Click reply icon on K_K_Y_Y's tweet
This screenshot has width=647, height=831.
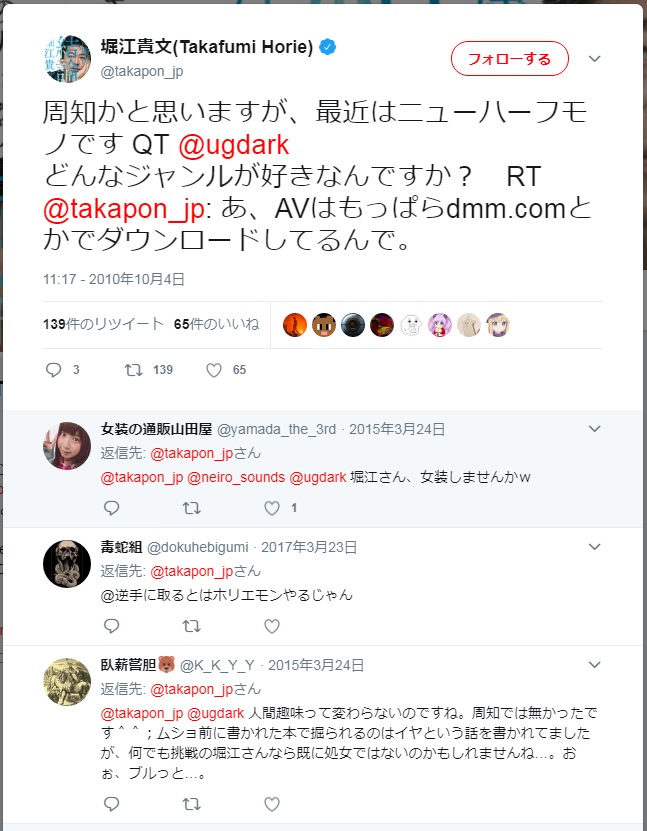point(111,804)
